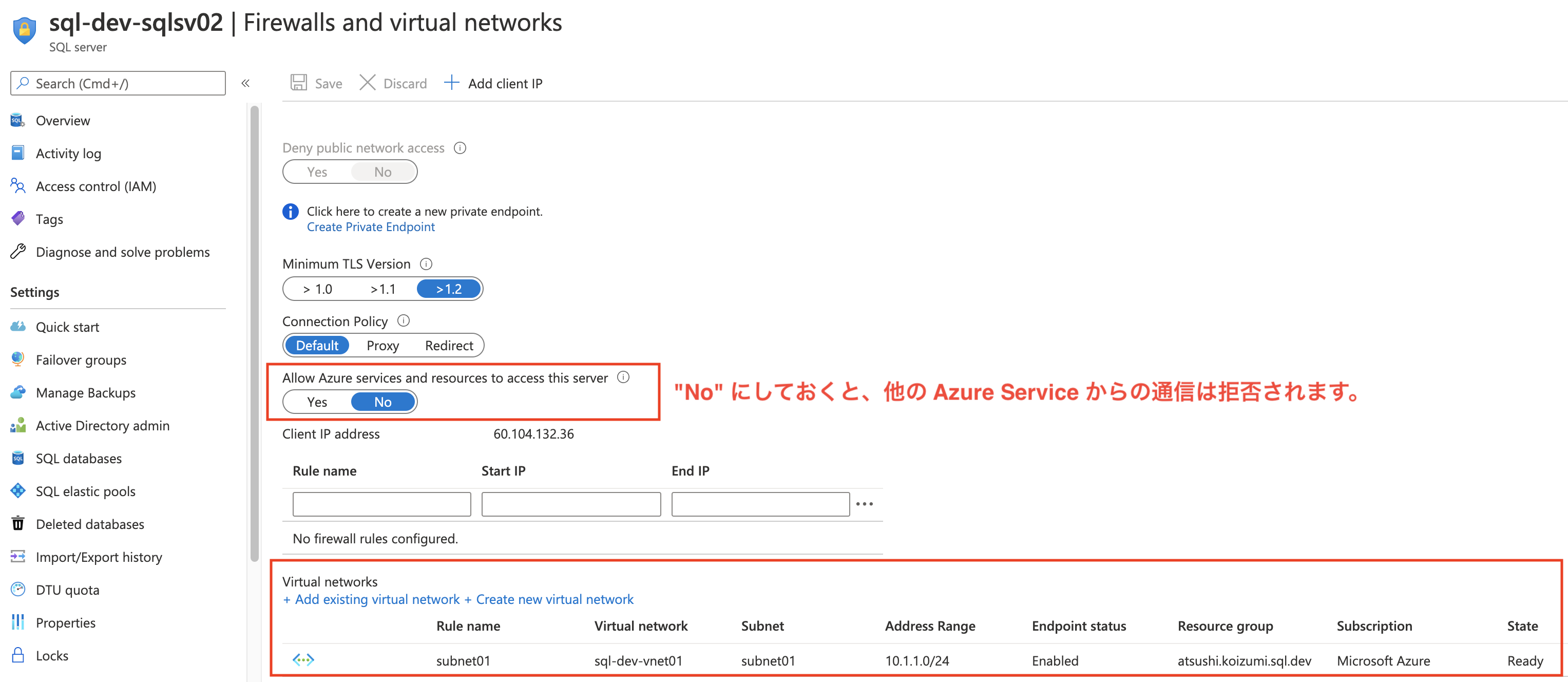This screenshot has width=1568, height=682.
Task: Open Active Directory admin settings
Action: [102, 426]
